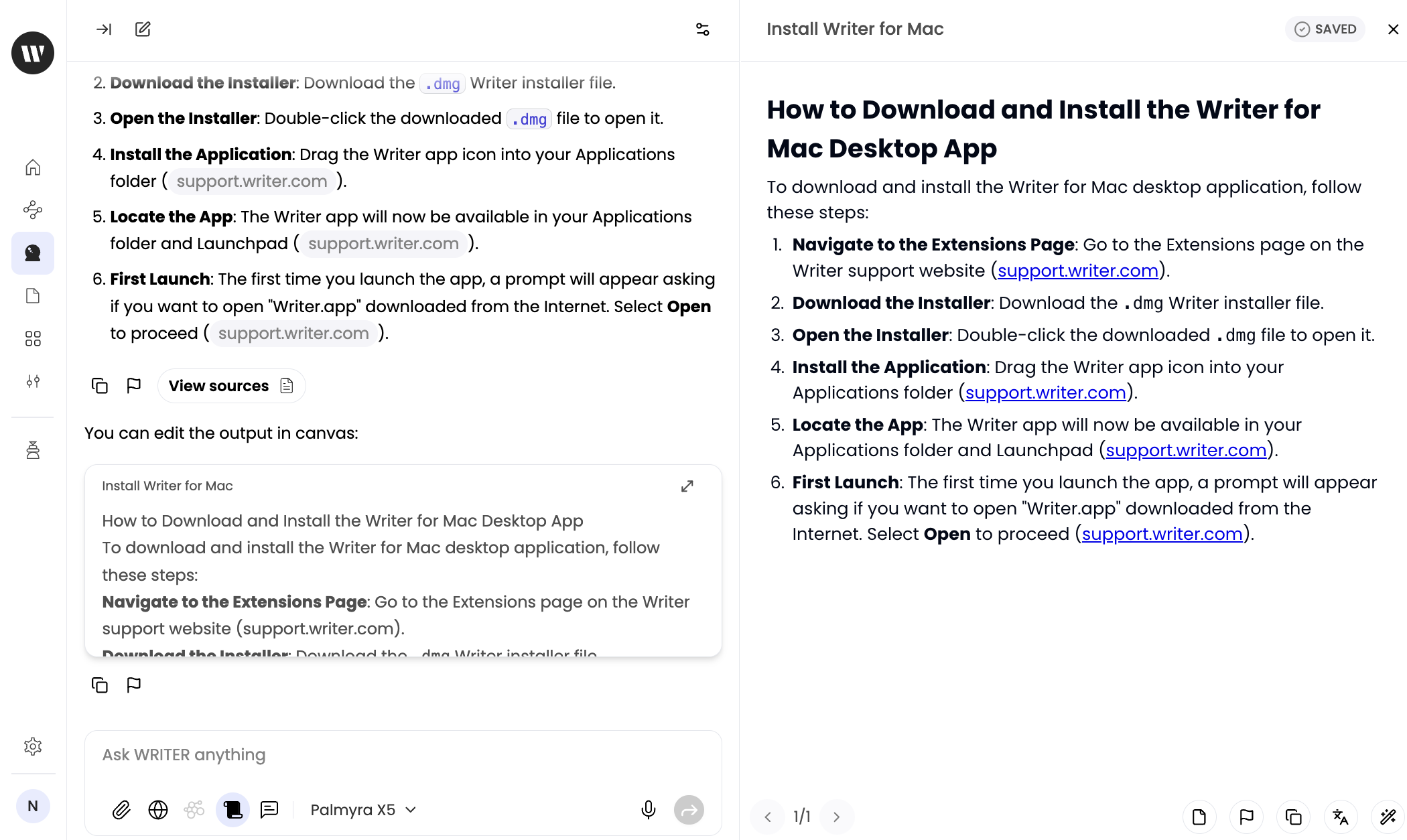Collapse the sidebar with arrow icon
This screenshot has width=1407, height=840.
(x=104, y=29)
